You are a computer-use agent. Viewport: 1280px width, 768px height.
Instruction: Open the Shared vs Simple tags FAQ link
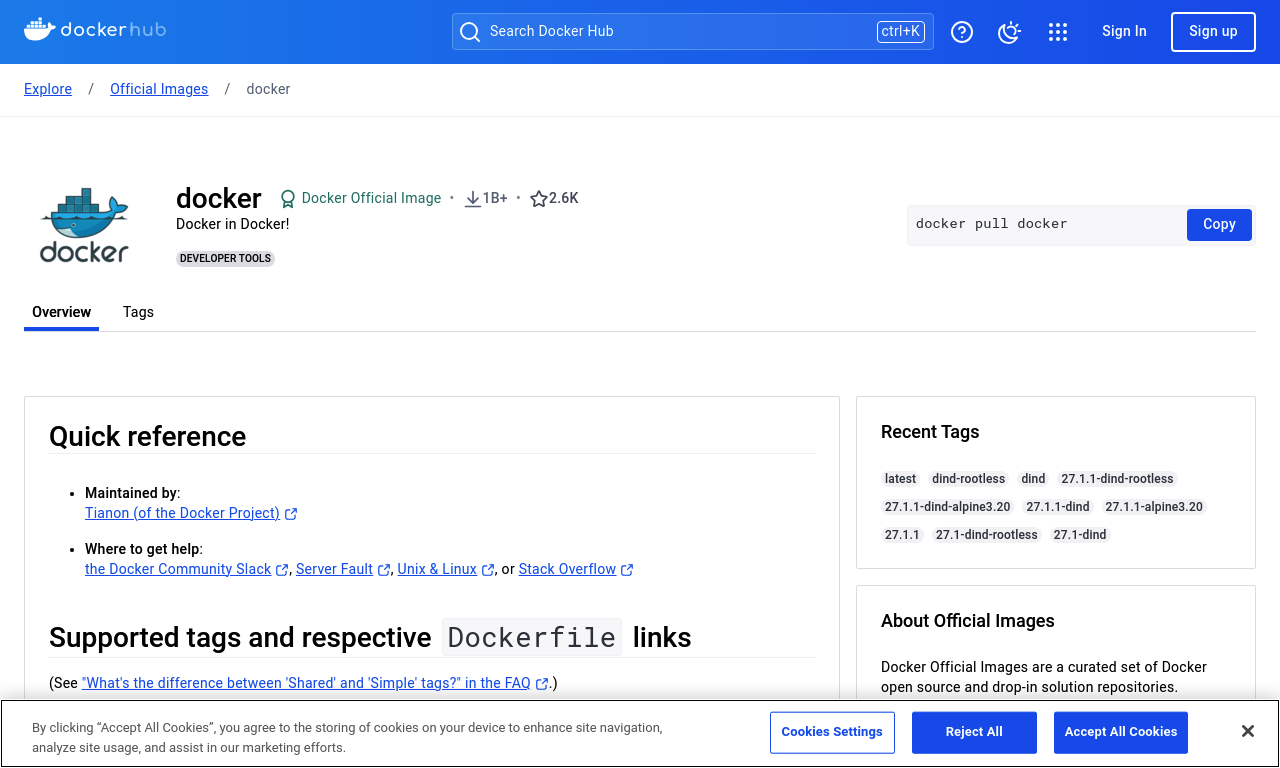coord(306,683)
